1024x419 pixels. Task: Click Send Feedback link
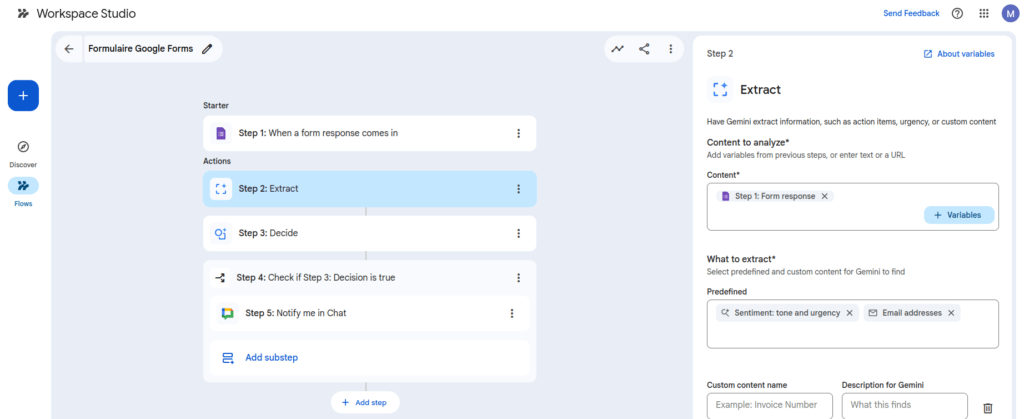[x=911, y=13]
